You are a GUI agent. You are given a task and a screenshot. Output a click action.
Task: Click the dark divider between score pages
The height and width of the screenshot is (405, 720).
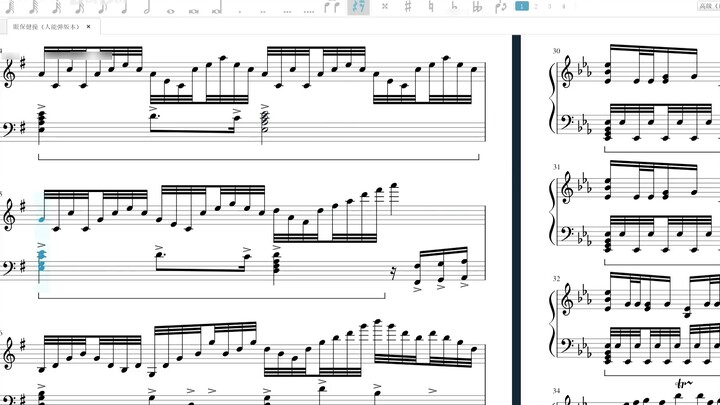coord(516,219)
